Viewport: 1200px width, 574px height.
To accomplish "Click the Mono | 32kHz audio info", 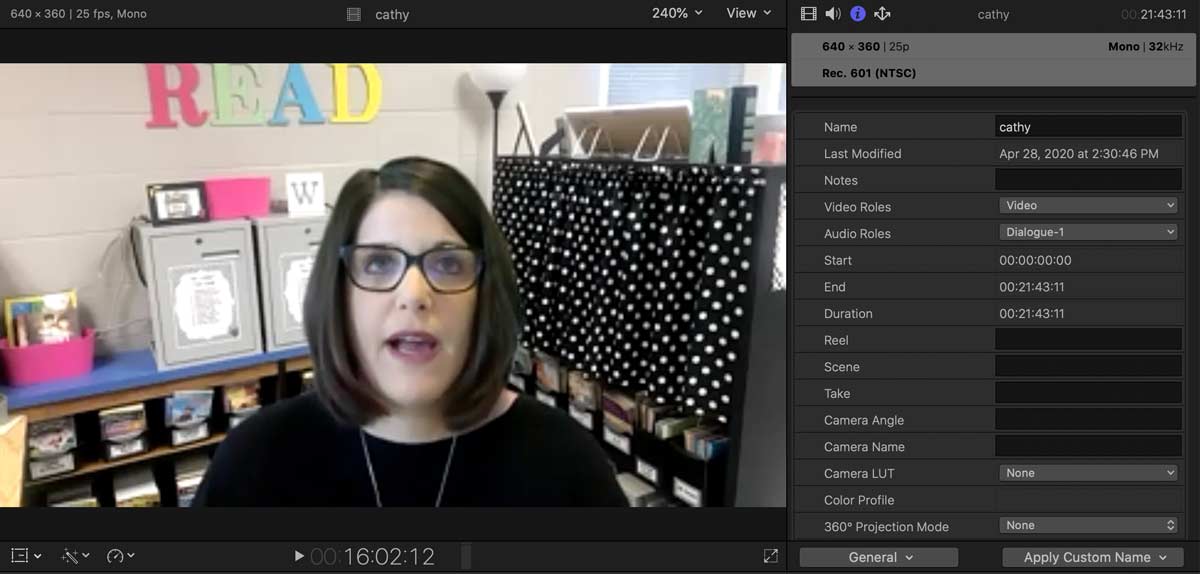I will (x=1146, y=47).
